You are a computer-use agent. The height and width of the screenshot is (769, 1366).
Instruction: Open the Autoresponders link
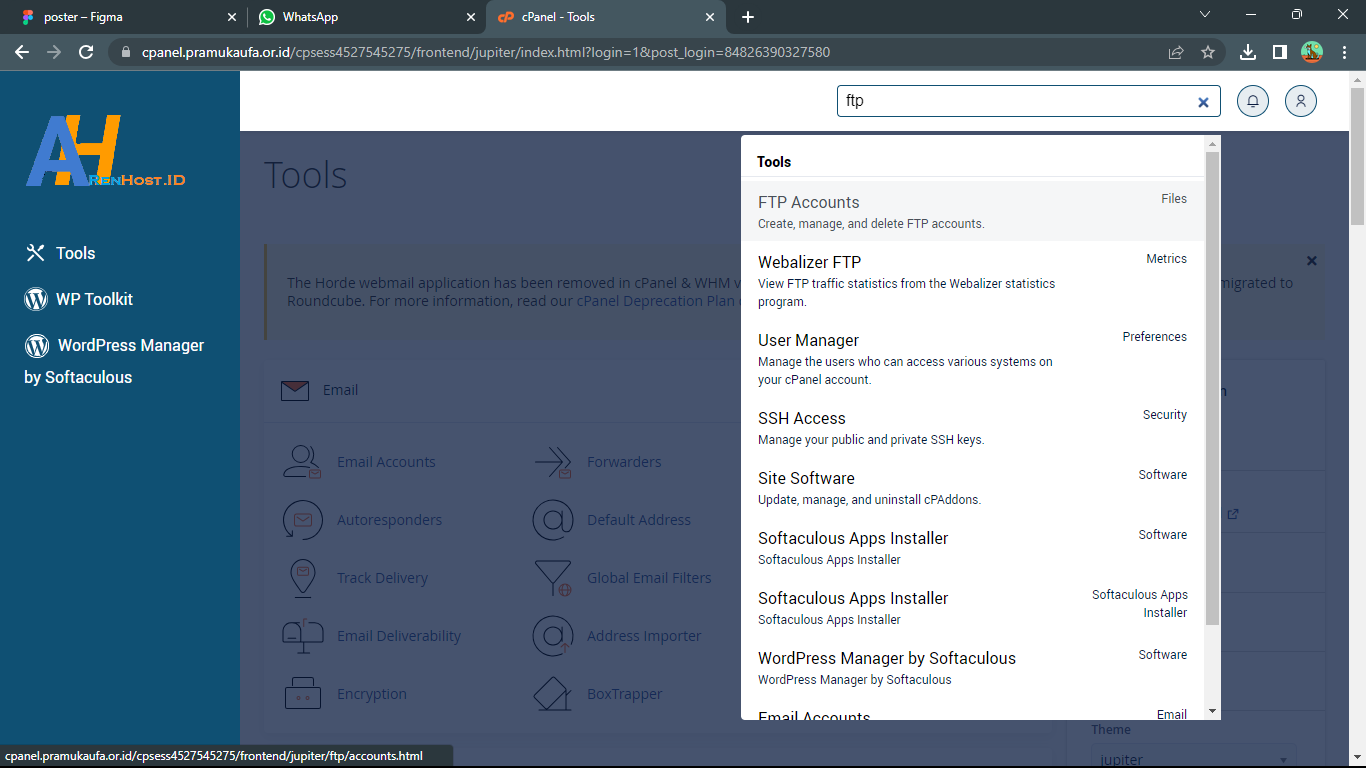[x=389, y=520]
